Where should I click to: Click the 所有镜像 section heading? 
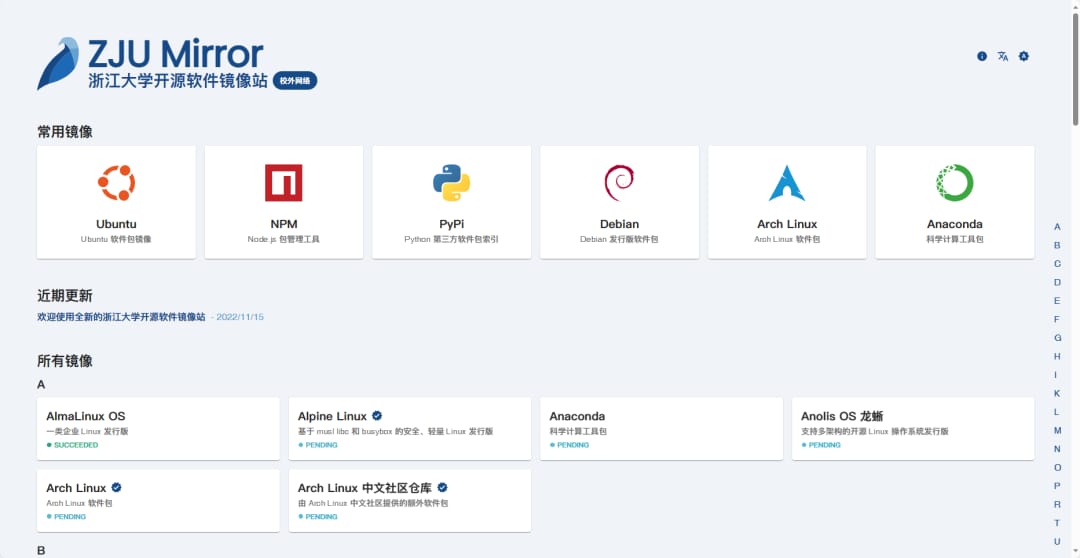click(x=65, y=360)
